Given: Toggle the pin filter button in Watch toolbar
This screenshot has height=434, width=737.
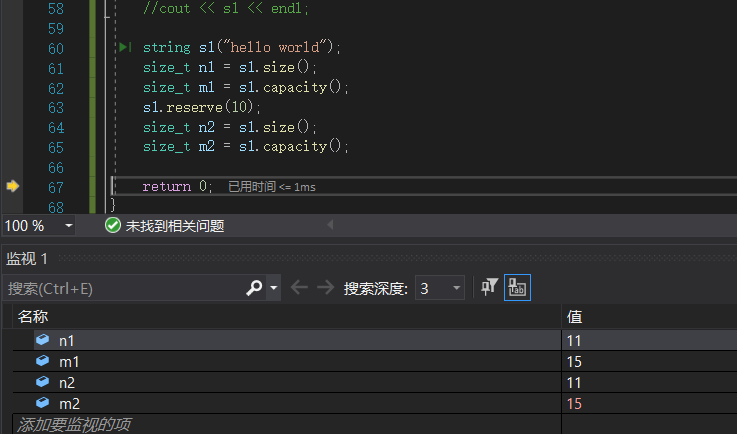Looking at the screenshot, I should coord(489,288).
